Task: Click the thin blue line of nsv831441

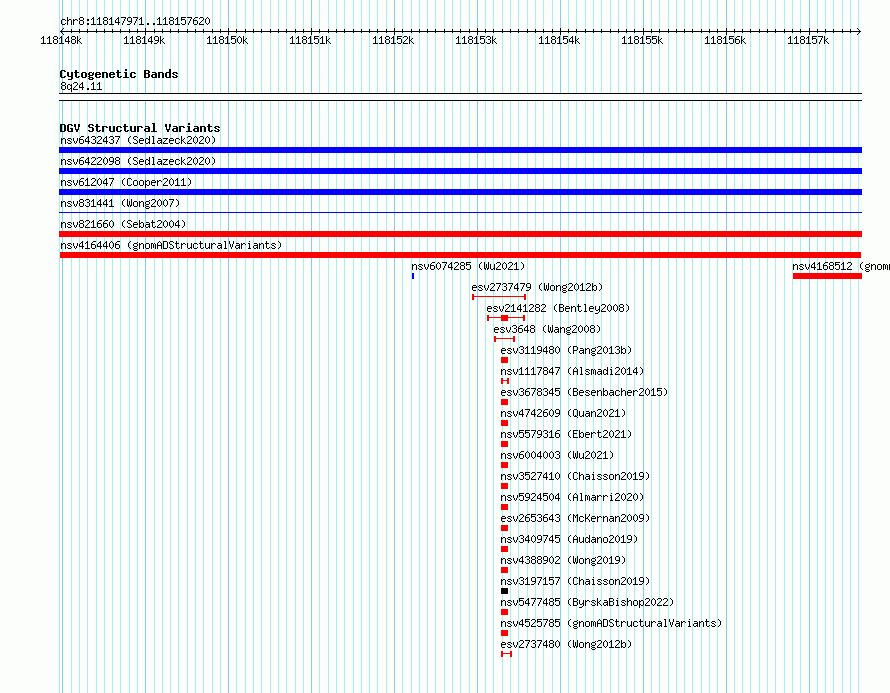Action: [460, 213]
